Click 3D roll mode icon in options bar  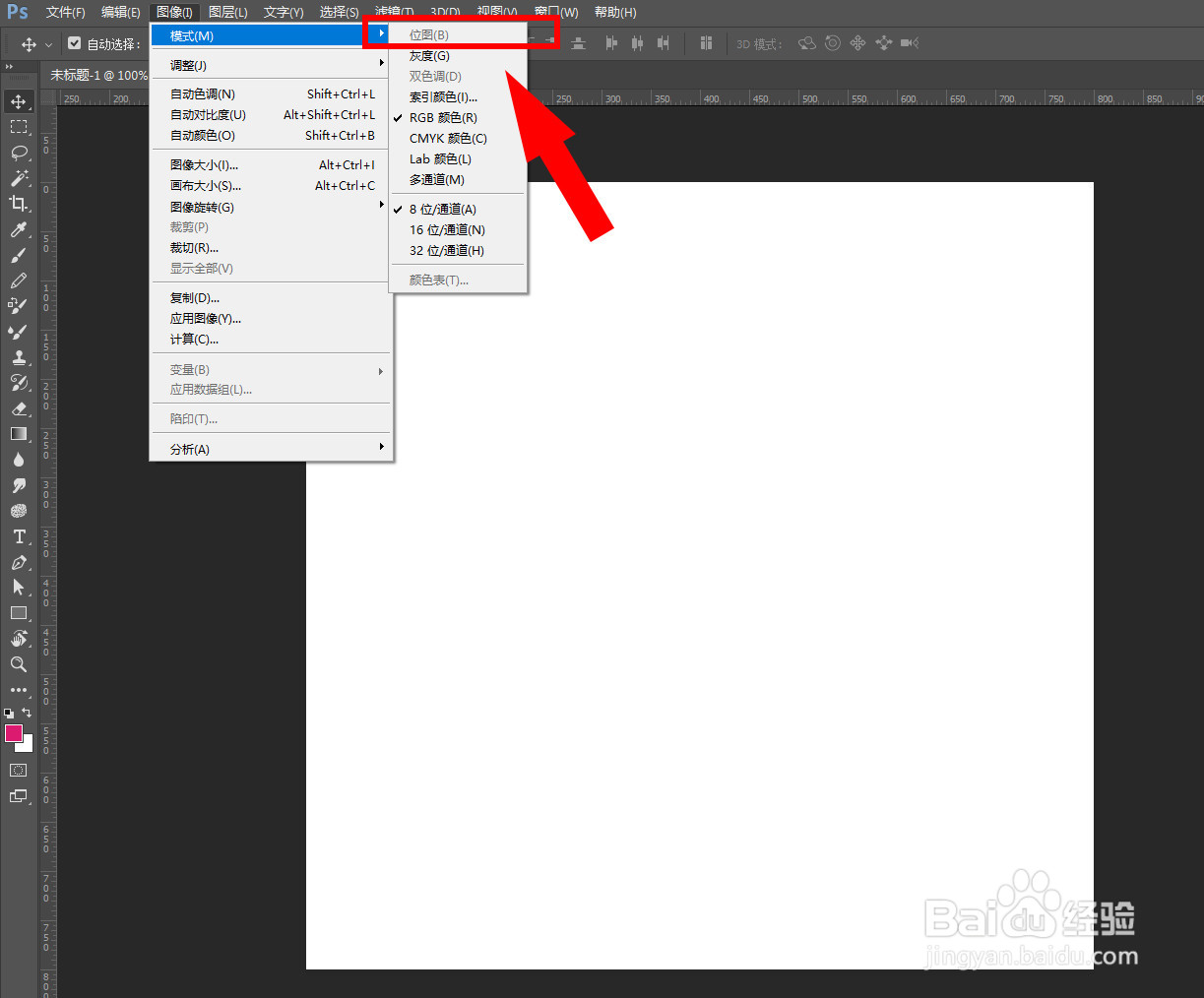coord(833,43)
